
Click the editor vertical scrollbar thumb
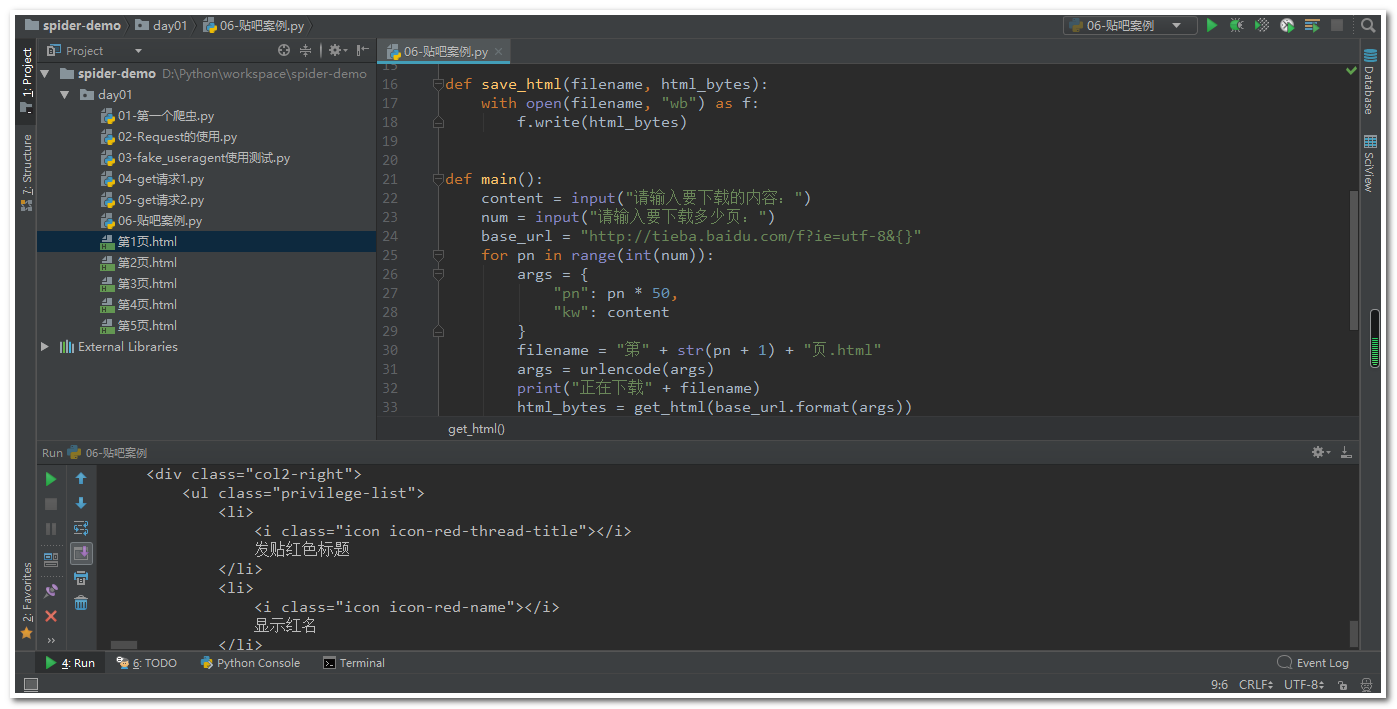click(1354, 258)
